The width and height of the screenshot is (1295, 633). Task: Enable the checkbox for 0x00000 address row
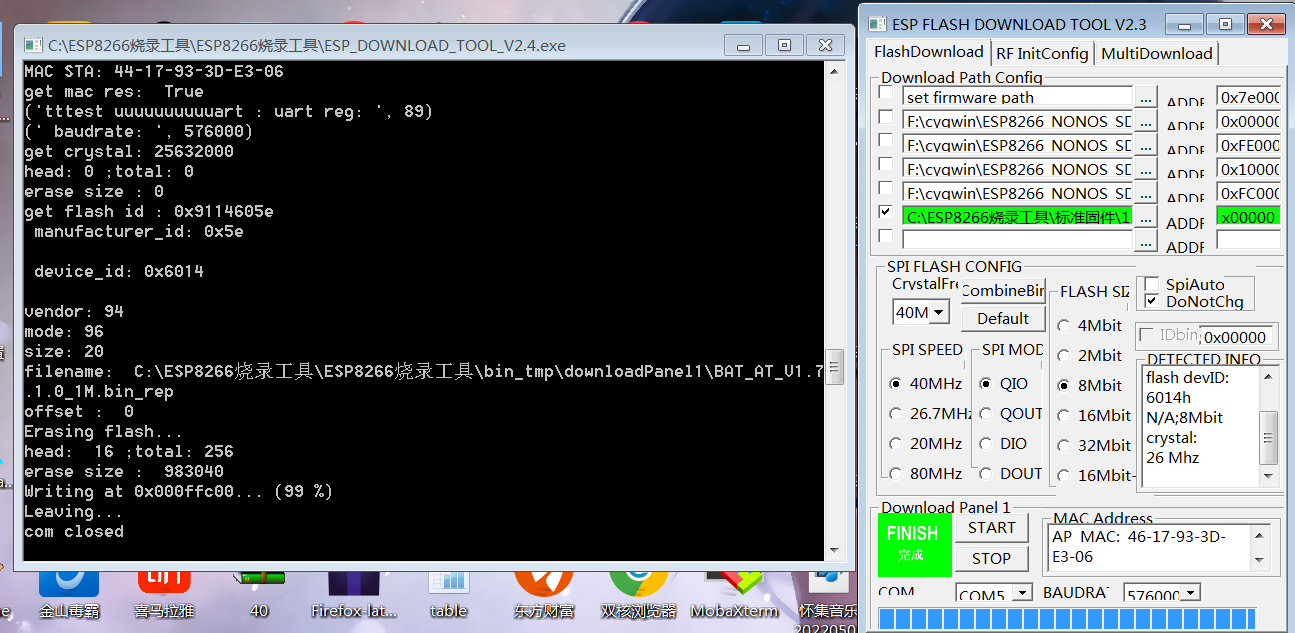pos(885,117)
